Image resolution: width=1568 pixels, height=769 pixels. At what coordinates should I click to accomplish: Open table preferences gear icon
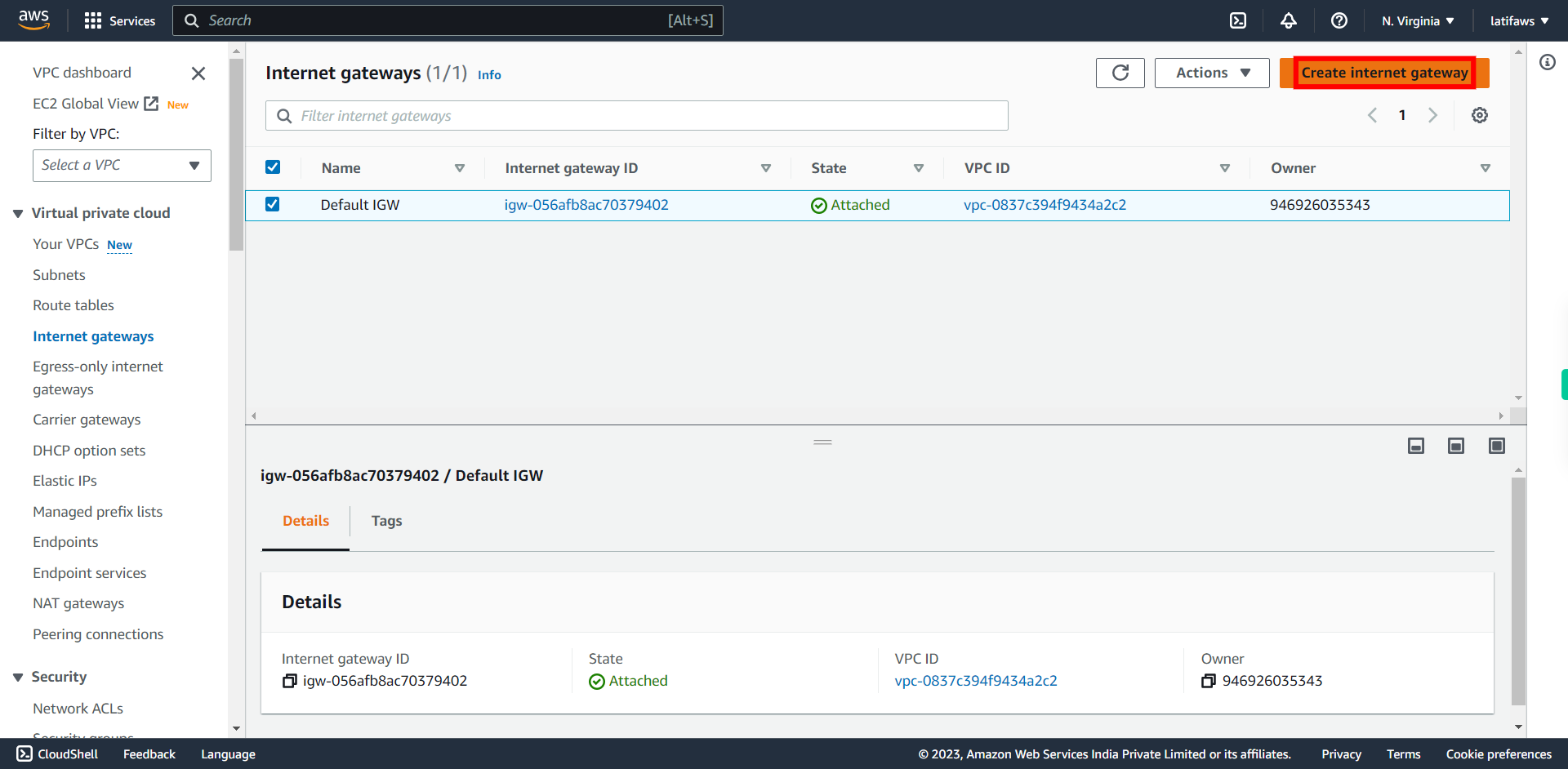1479,115
